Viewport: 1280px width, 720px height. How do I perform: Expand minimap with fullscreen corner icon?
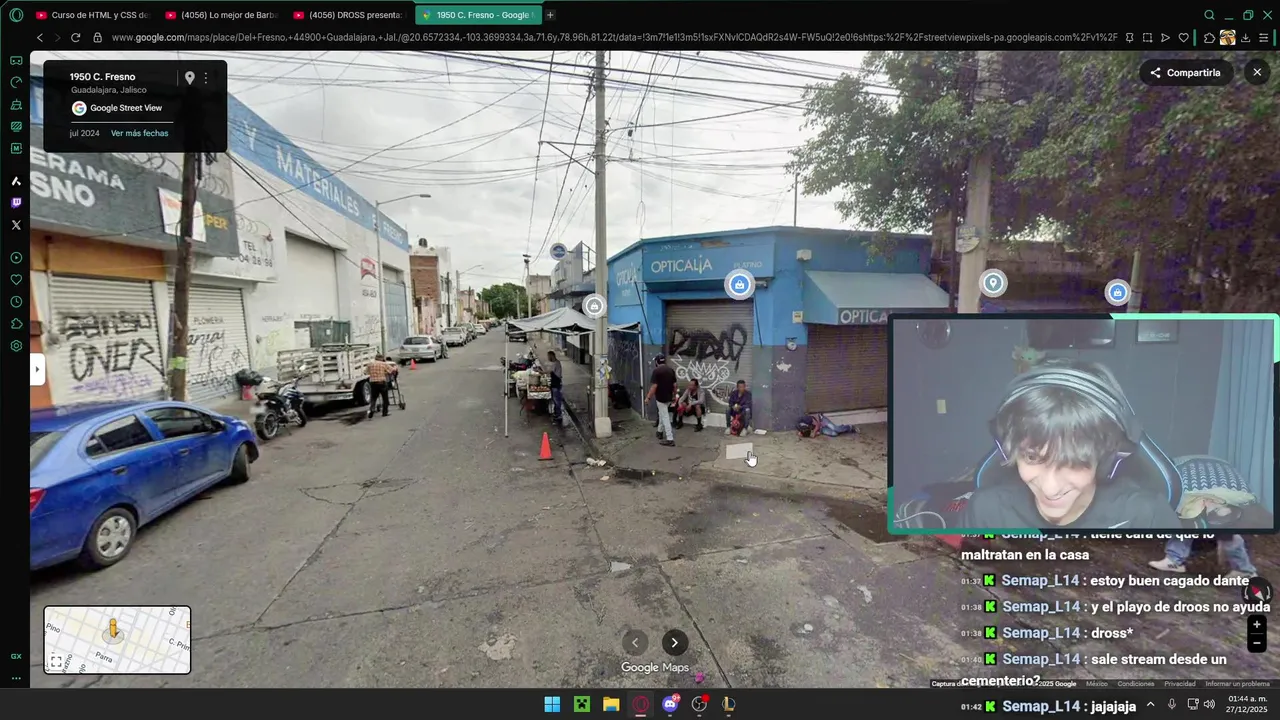tap(56, 662)
